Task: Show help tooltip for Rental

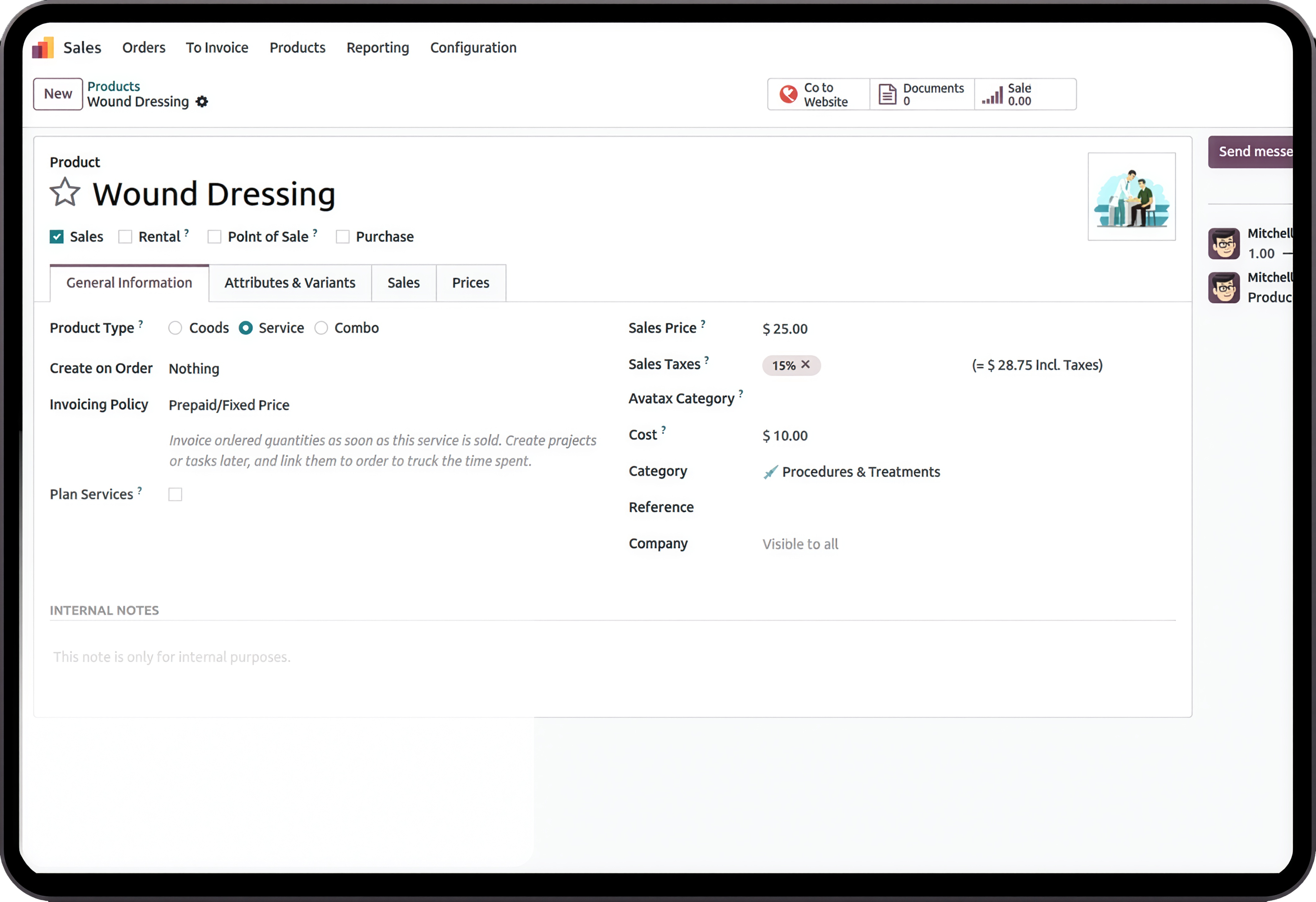Action: point(186,232)
